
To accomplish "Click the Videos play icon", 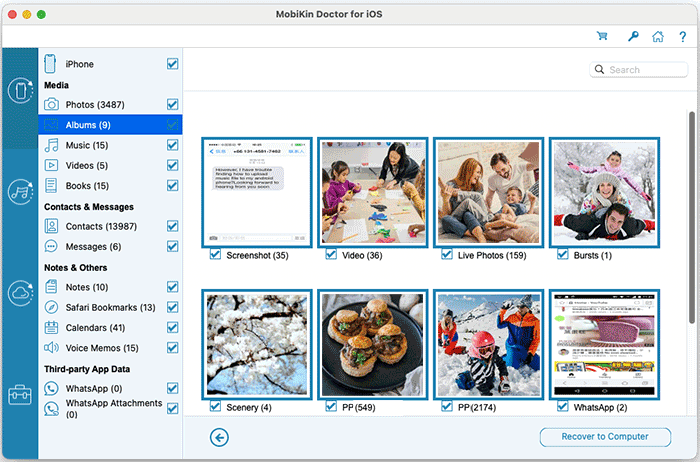I will coord(51,165).
